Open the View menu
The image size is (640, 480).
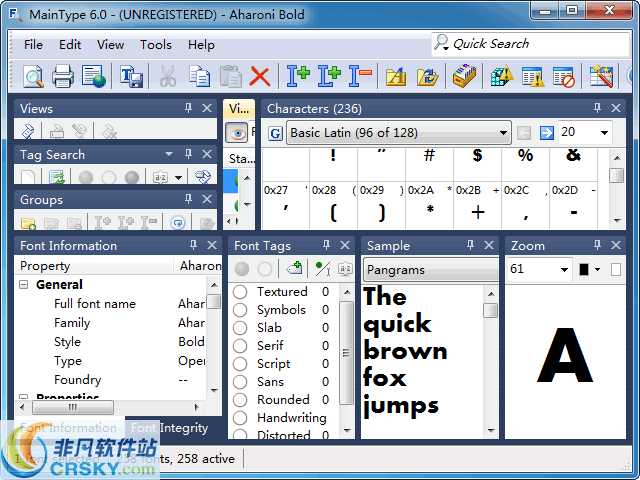tap(110, 44)
